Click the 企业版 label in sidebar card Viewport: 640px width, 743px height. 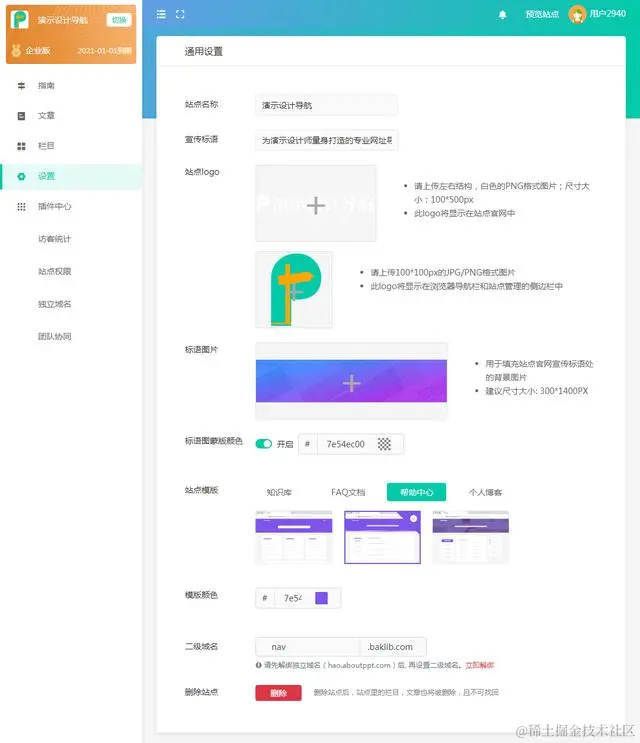[x=38, y=51]
